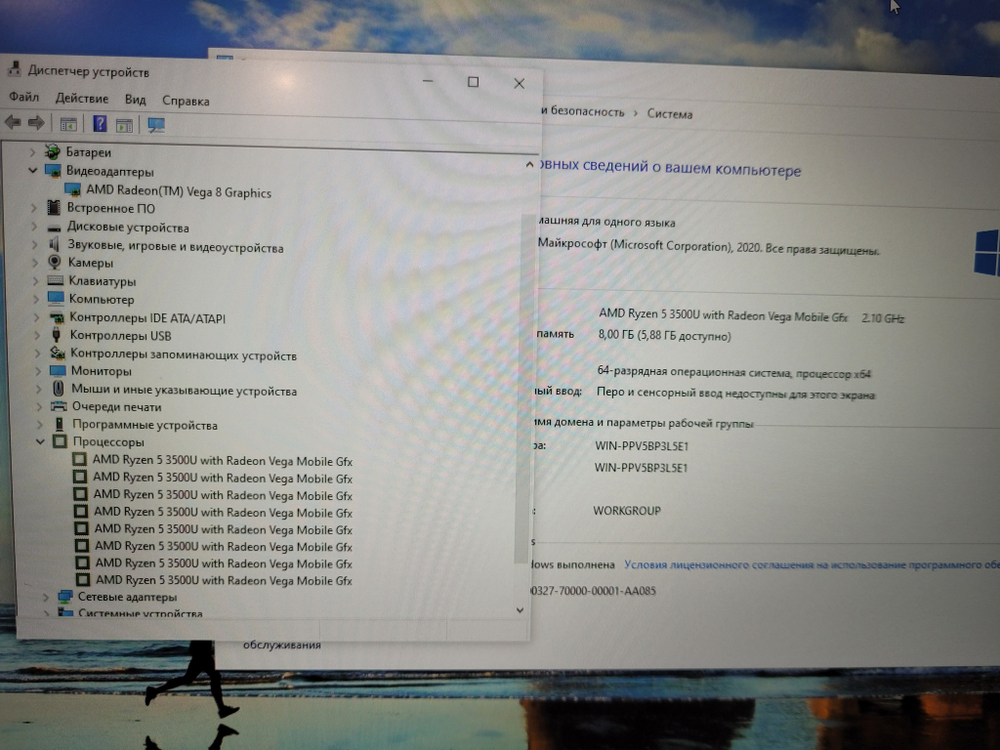This screenshot has width=1000, height=750.
Task: Open the Вид menu
Action: click(x=135, y=99)
